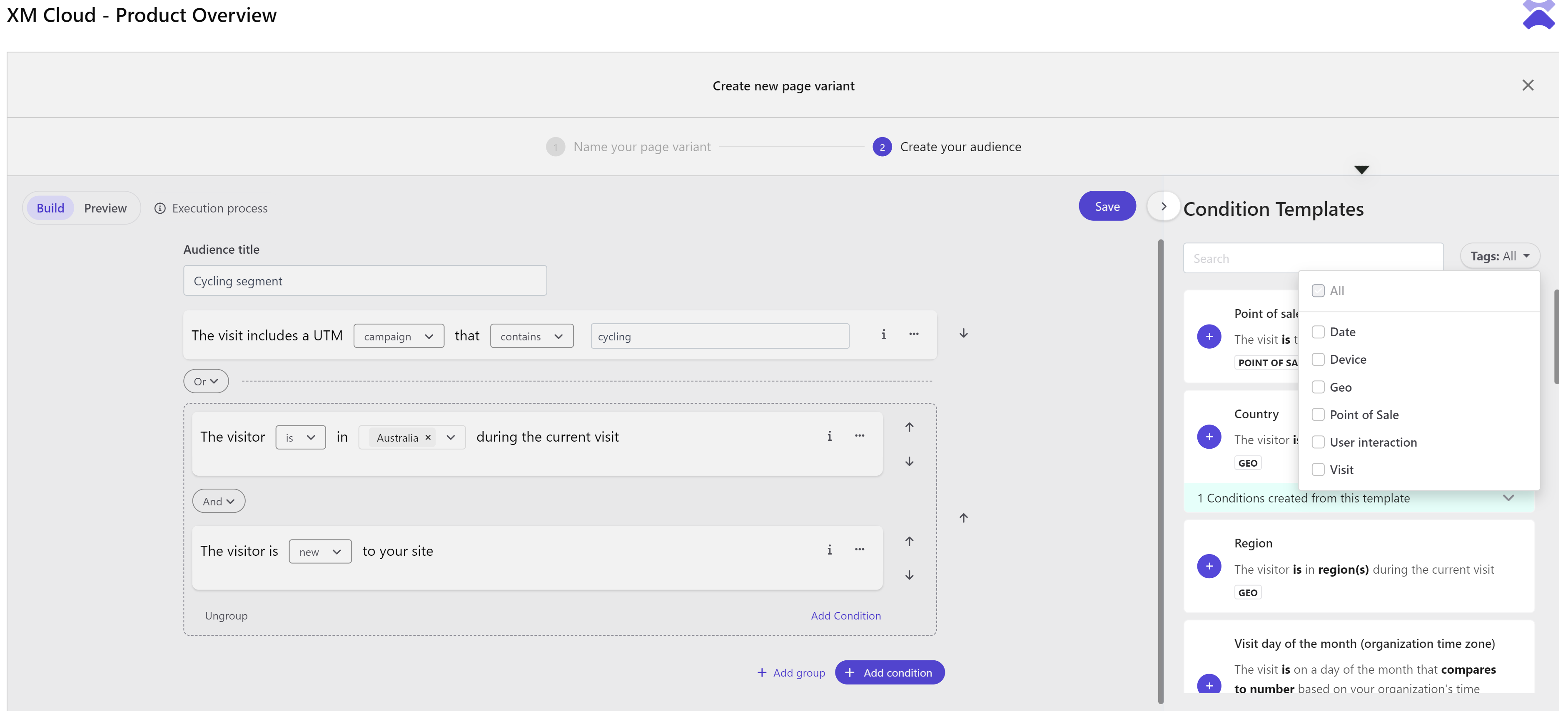Change the Or operator dropdown
Image resolution: width=1568 pixels, height=717 pixels.
206,382
